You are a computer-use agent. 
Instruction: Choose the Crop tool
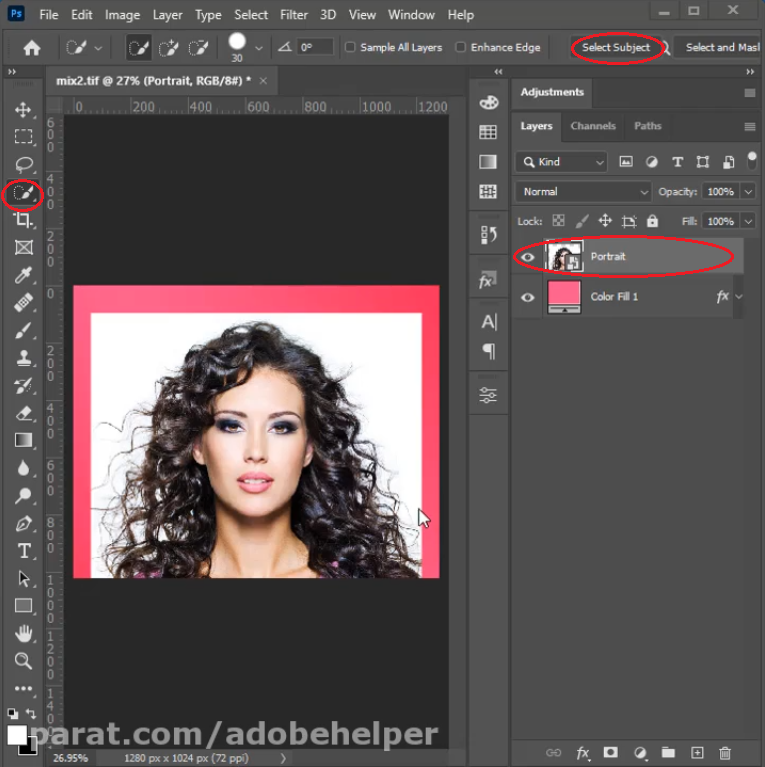click(x=23, y=220)
